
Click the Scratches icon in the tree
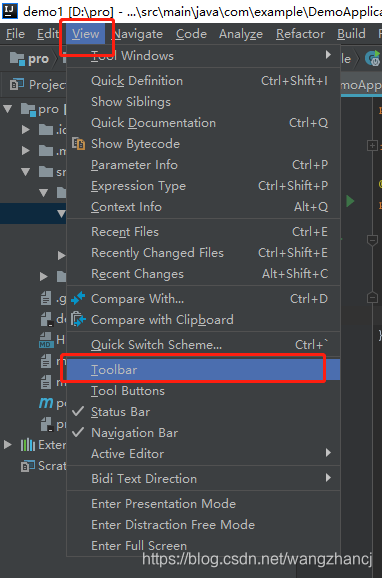28,466
